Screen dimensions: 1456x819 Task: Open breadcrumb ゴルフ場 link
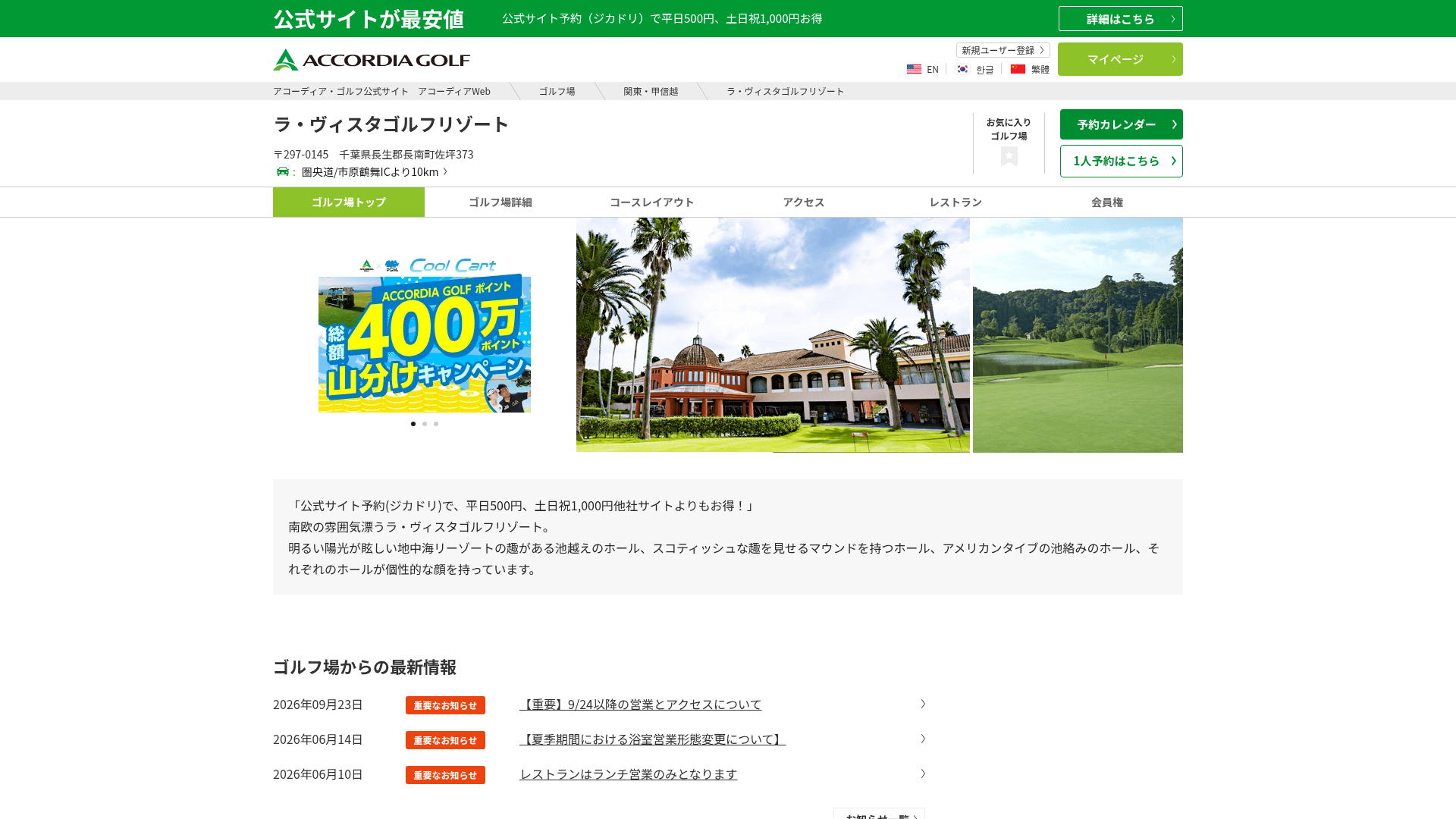pyautogui.click(x=557, y=91)
